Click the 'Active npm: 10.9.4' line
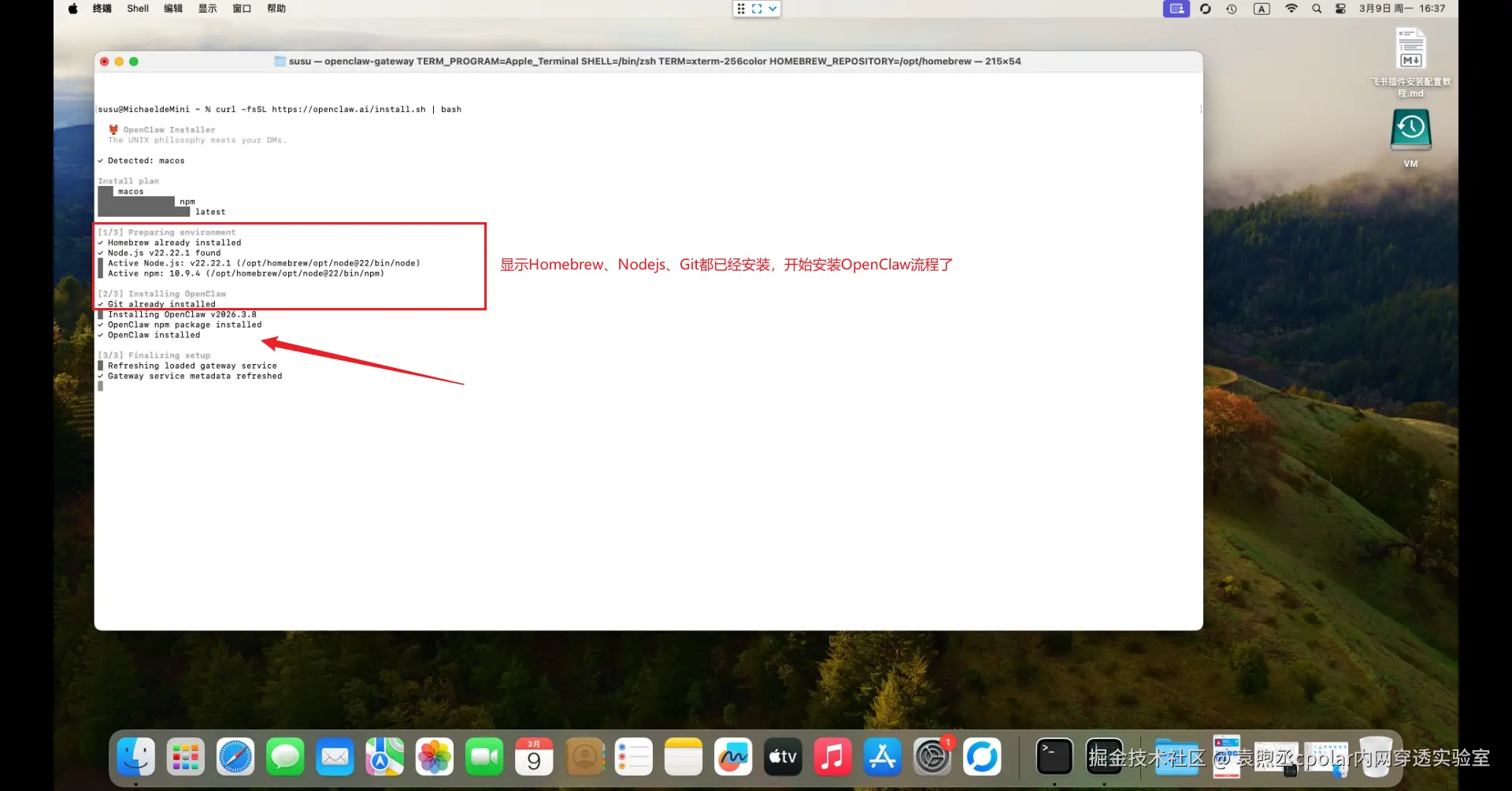The height and width of the screenshot is (791, 1512). pyautogui.click(x=246, y=273)
